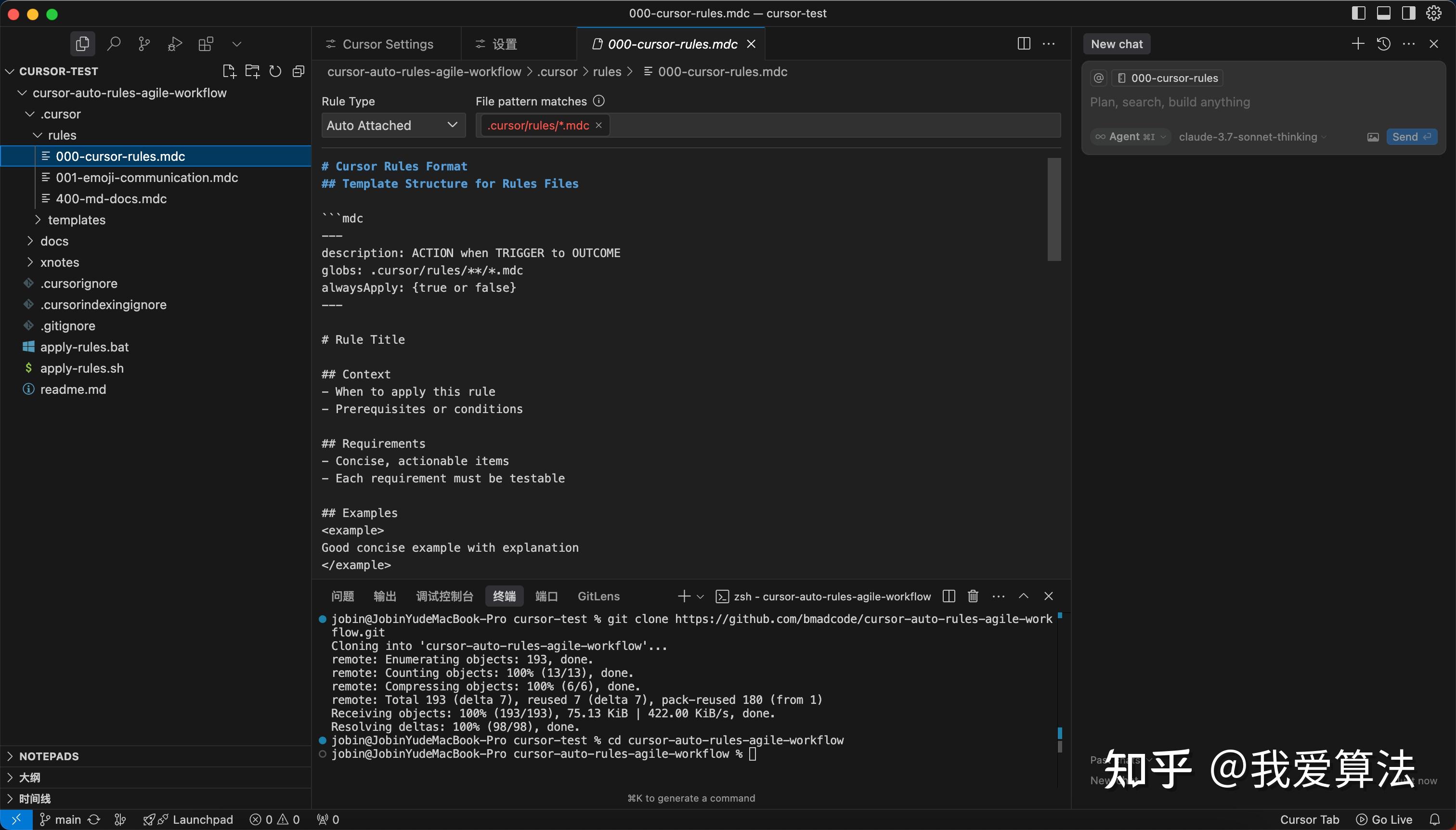Image resolution: width=1456 pixels, height=830 pixels.
Task: Switch to the GitLens panel tab
Action: click(x=598, y=597)
